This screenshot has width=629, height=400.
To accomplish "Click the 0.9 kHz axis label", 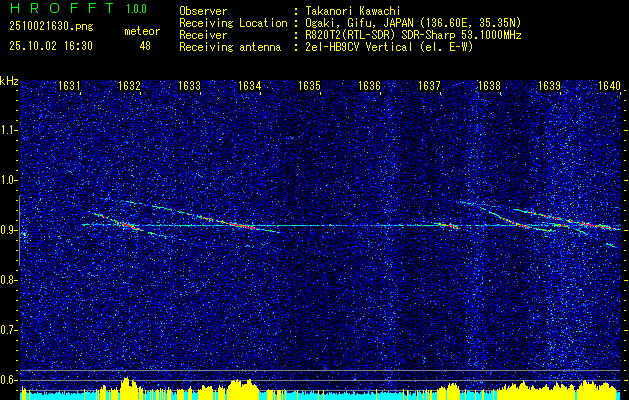I will pyautogui.click(x=9, y=230).
